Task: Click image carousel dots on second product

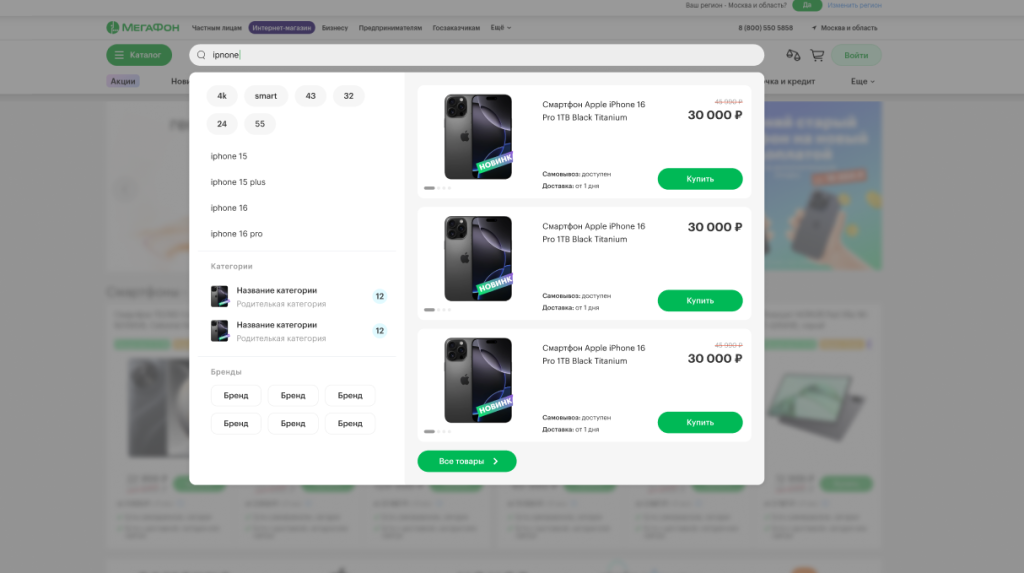Action: click(x=437, y=309)
